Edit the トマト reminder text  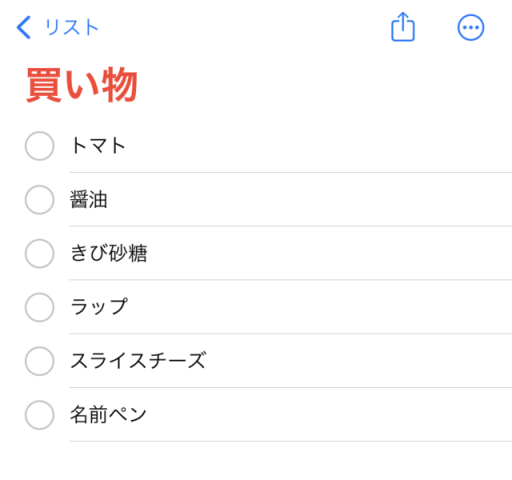point(98,146)
